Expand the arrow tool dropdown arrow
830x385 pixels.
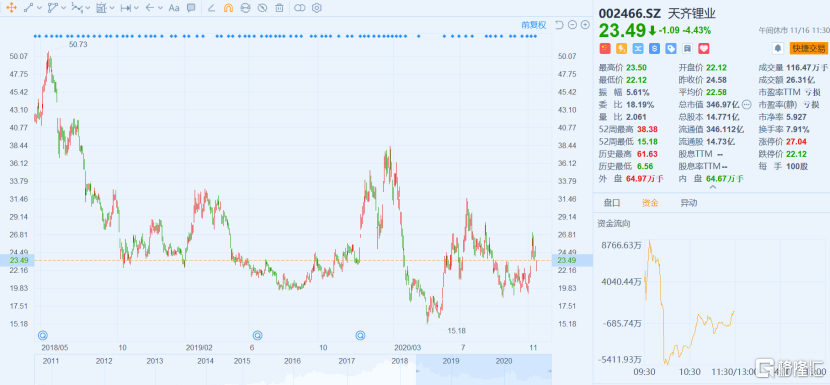click(160, 8)
